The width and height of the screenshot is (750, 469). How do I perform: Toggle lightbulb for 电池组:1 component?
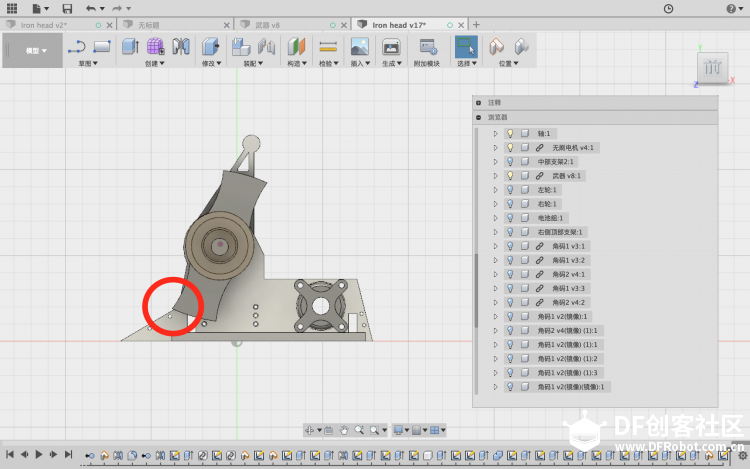pyautogui.click(x=510, y=218)
